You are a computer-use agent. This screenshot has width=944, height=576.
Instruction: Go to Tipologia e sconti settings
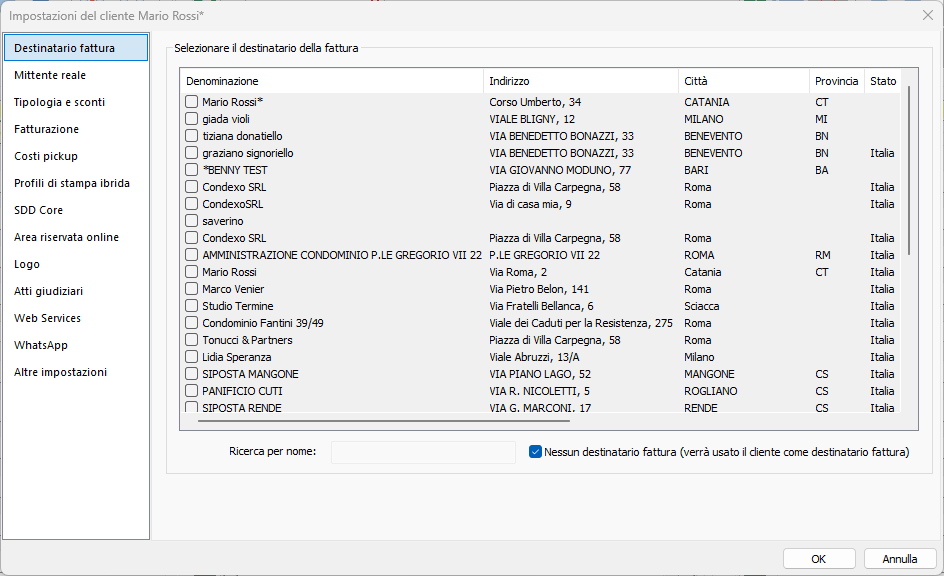click(x=59, y=102)
